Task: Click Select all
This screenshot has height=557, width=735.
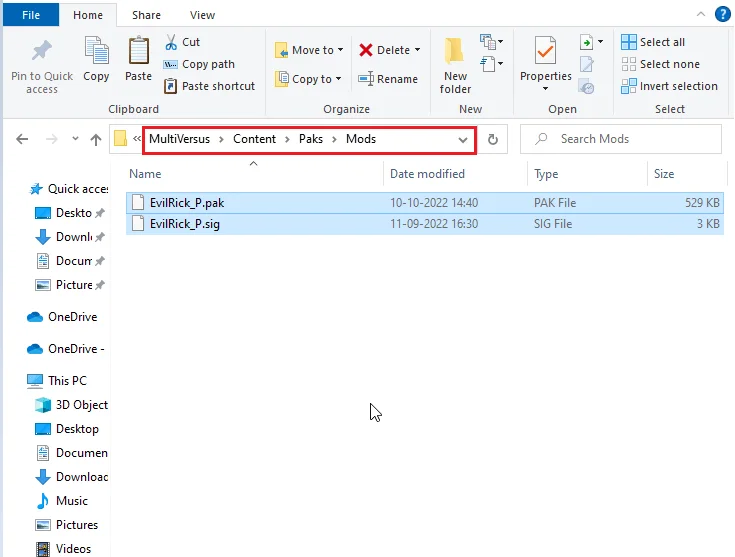Action: [x=653, y=42]
